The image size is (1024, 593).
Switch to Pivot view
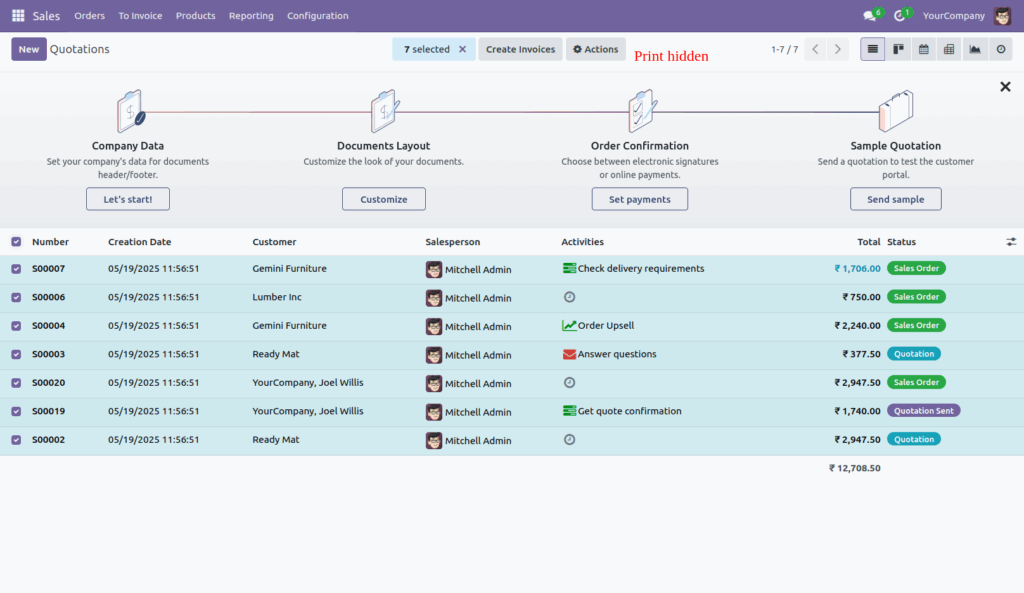949,48
